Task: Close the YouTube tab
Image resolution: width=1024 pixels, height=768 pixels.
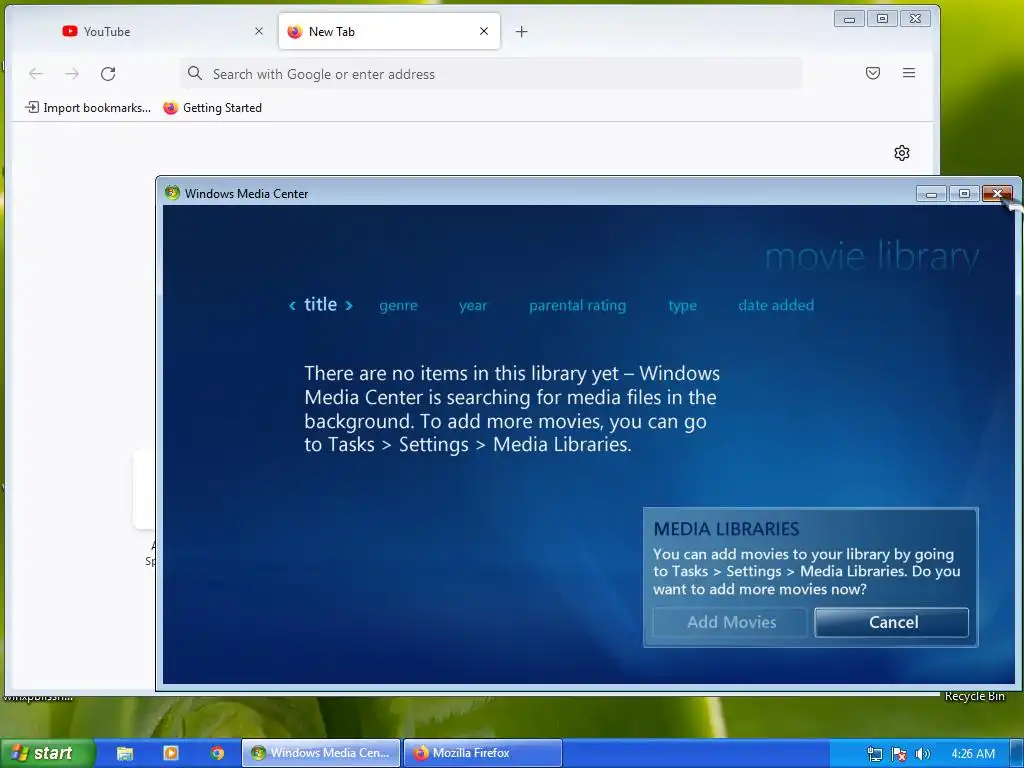Action: click(259, 31)
